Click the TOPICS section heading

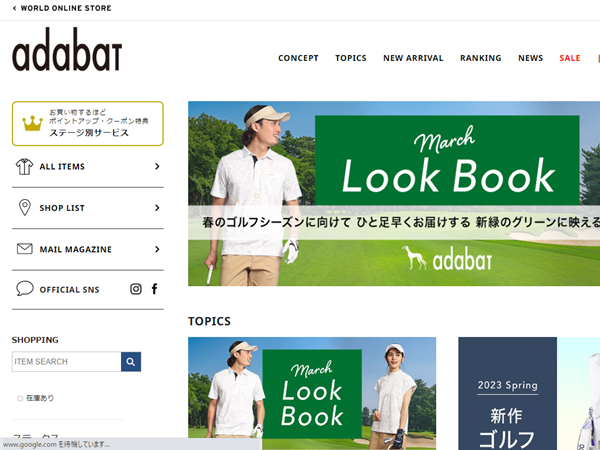(x=209, y=321)
